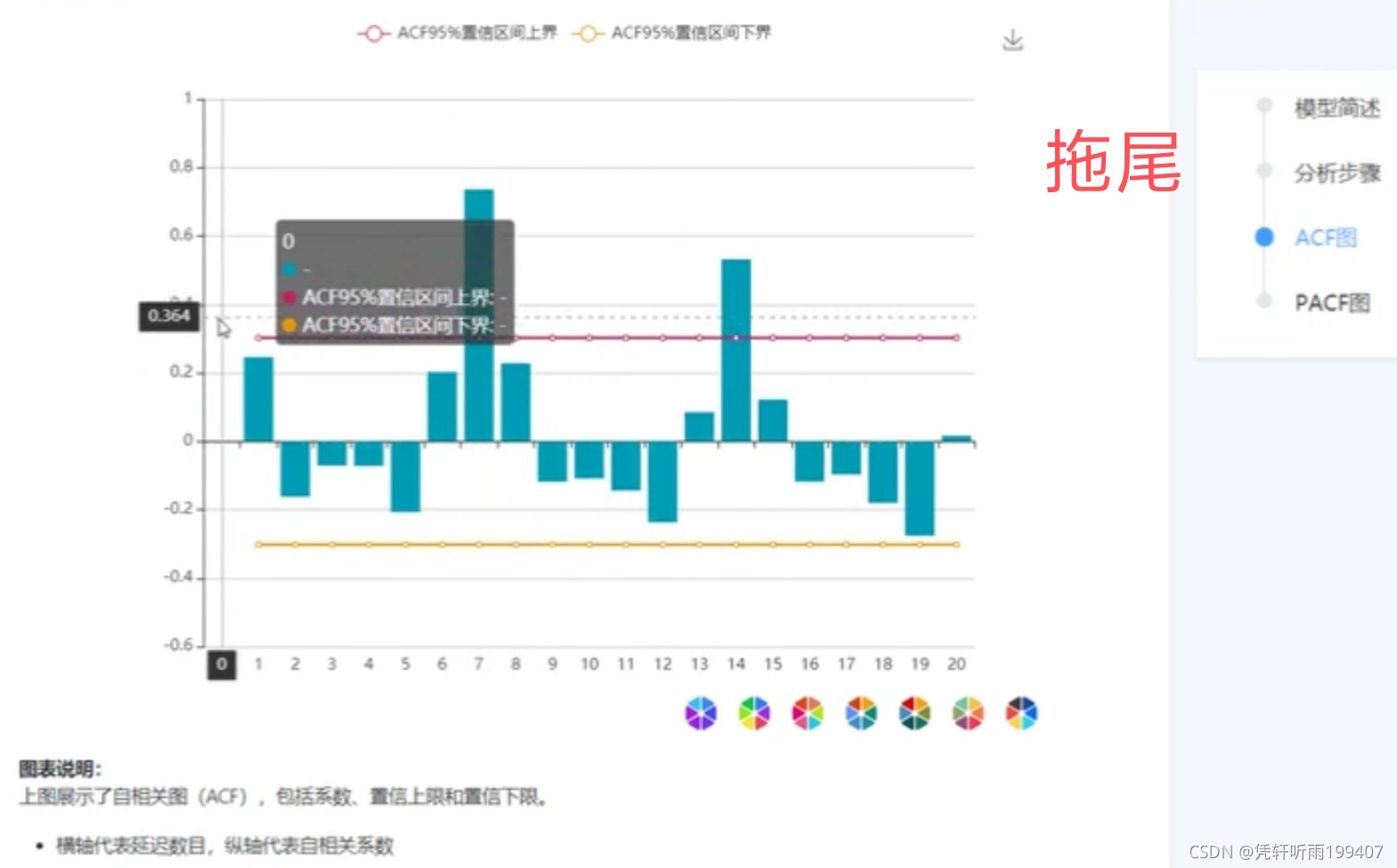
Task: Download the ACF chart image
Action: [x=1012, y=41]
